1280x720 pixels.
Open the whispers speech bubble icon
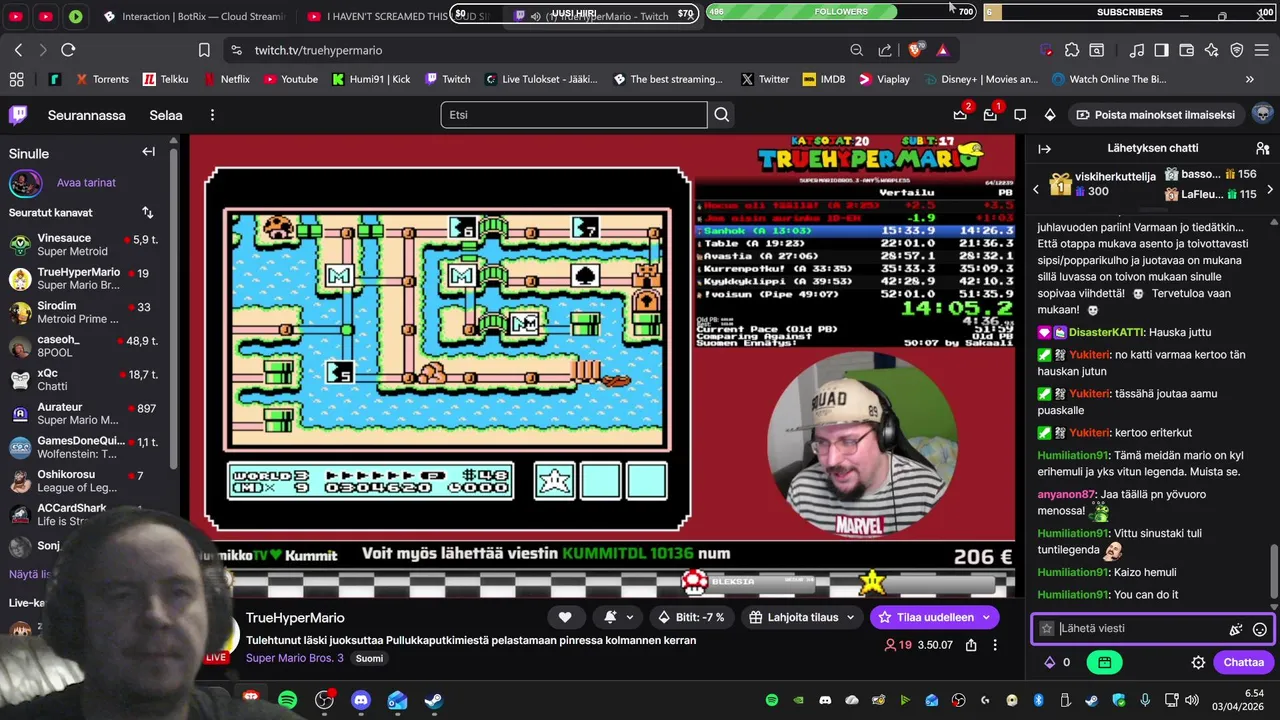tap(1020, 115)
